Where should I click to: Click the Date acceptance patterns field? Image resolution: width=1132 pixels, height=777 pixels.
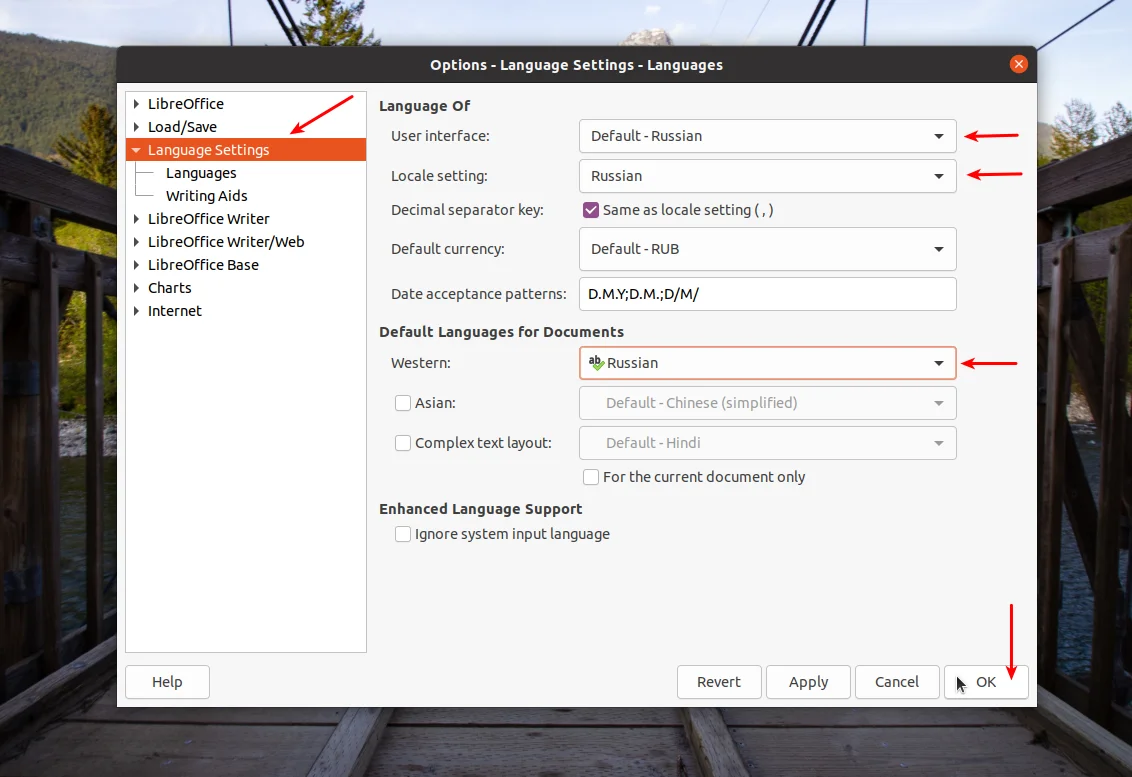point(767,294)
